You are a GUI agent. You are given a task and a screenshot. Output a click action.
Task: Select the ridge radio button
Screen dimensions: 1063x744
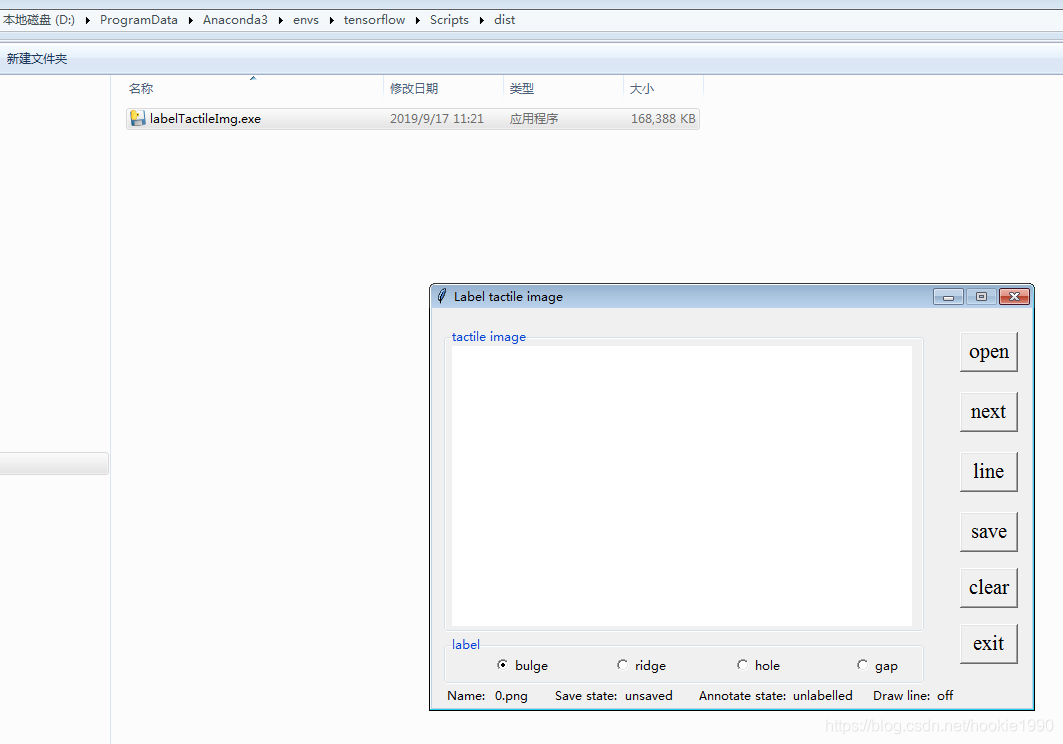coord(622,665)
